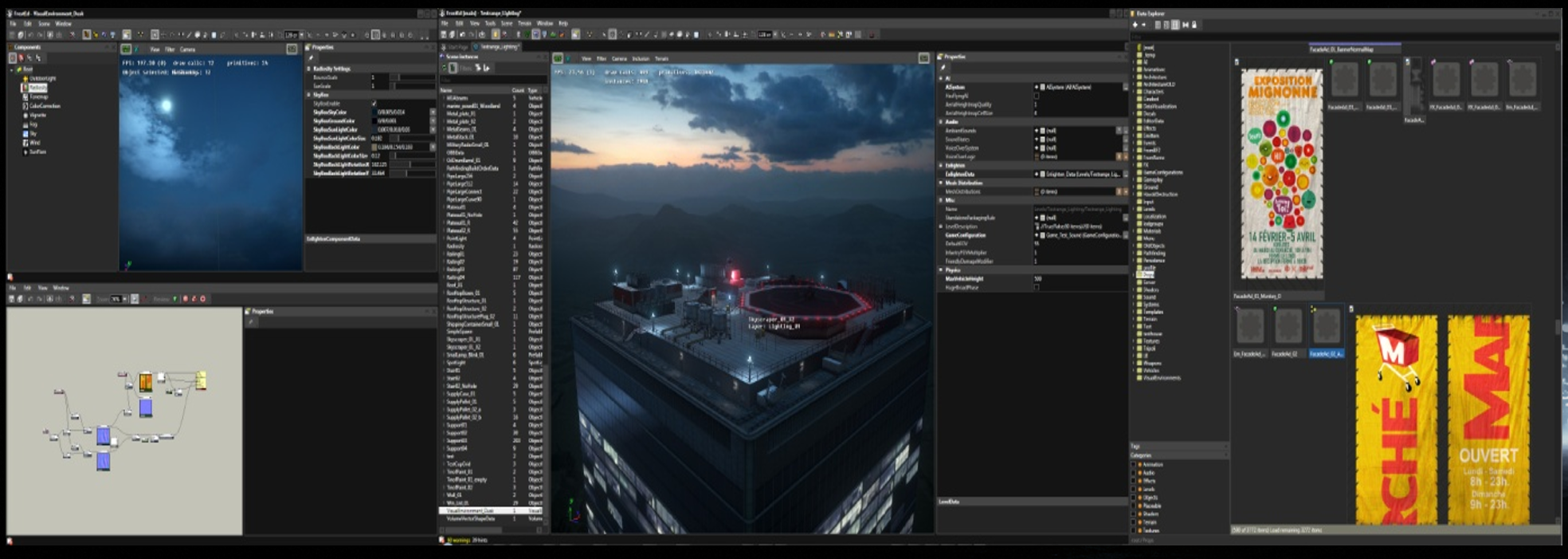Check the Animation category checkbox

point(1134,464)
